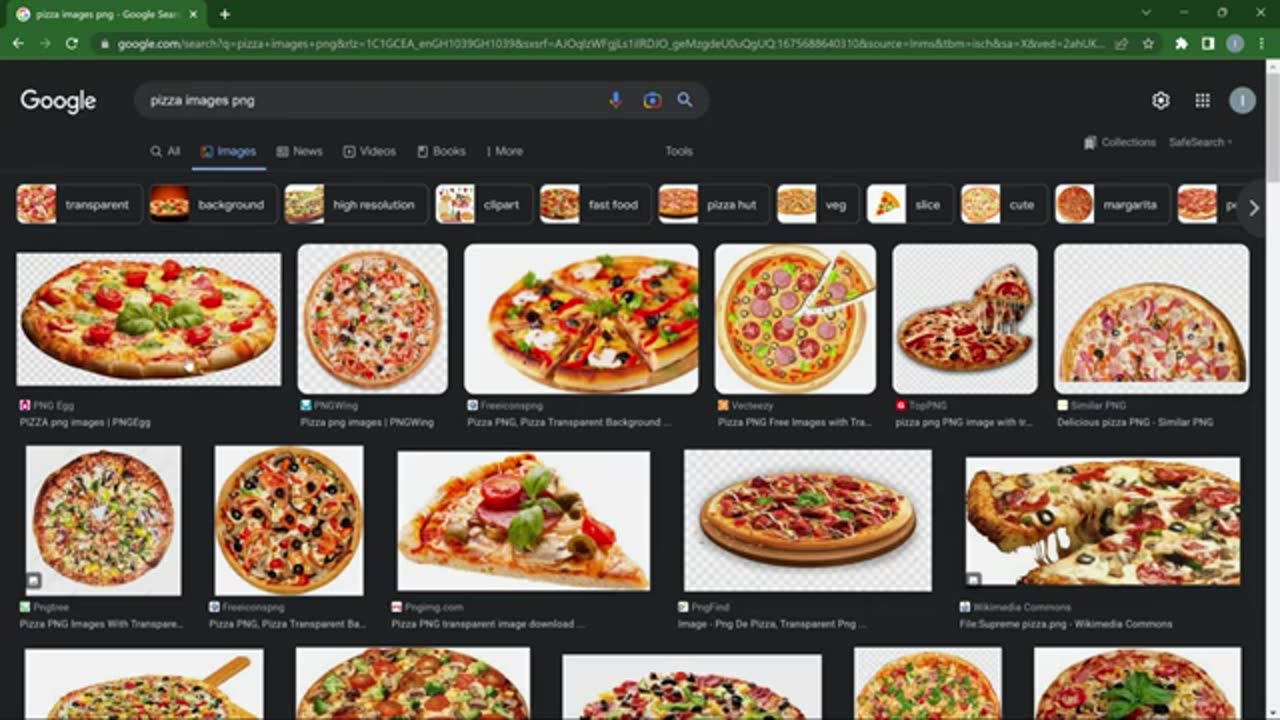Open the SafeSearch dropdown
Image resolution: width=1280 pixels, height=720 pixels.
point(1200,142)
